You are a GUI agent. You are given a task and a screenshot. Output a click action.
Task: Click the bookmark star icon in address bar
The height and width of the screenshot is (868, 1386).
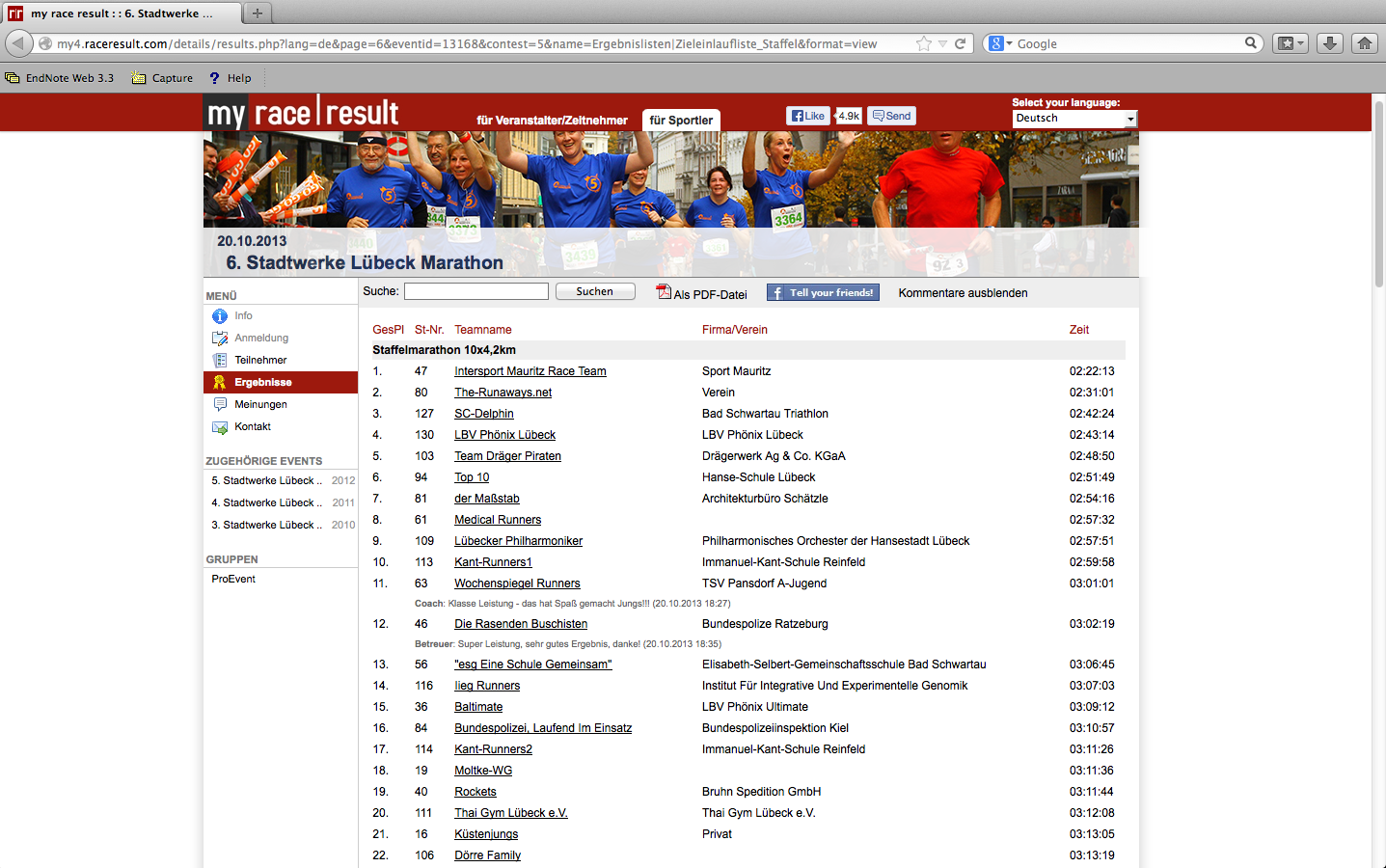point(924,43)
